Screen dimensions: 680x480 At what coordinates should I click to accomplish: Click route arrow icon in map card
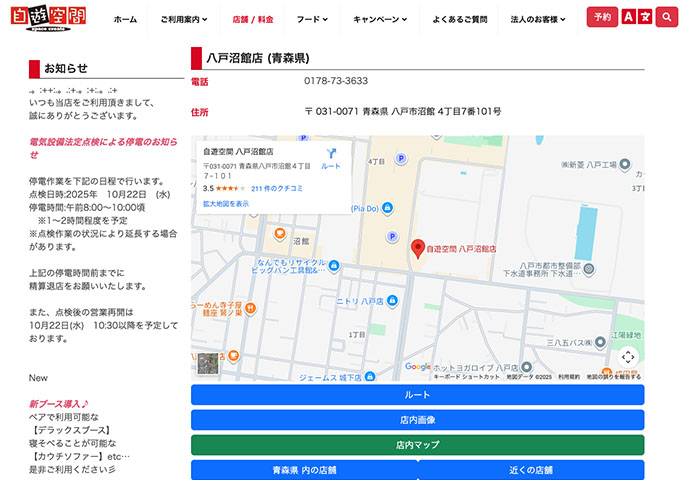pyautogui.click(x=331, y=153)
